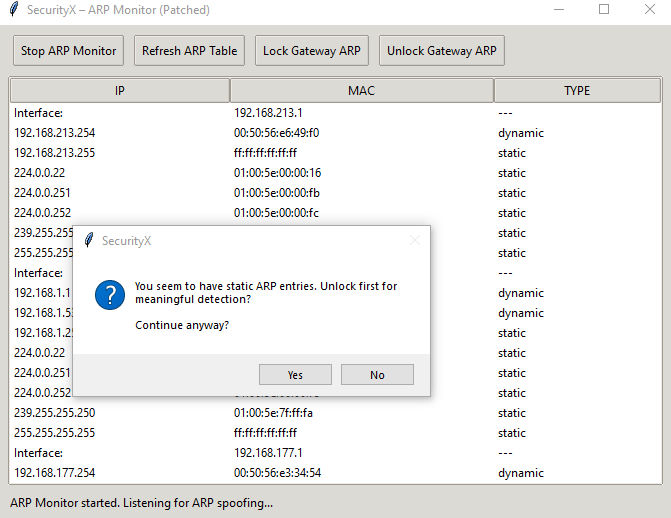The width and height of the screenshot is (671, 518).
Task: Click the feather icon in main title bar
Action: coord(13,10)
